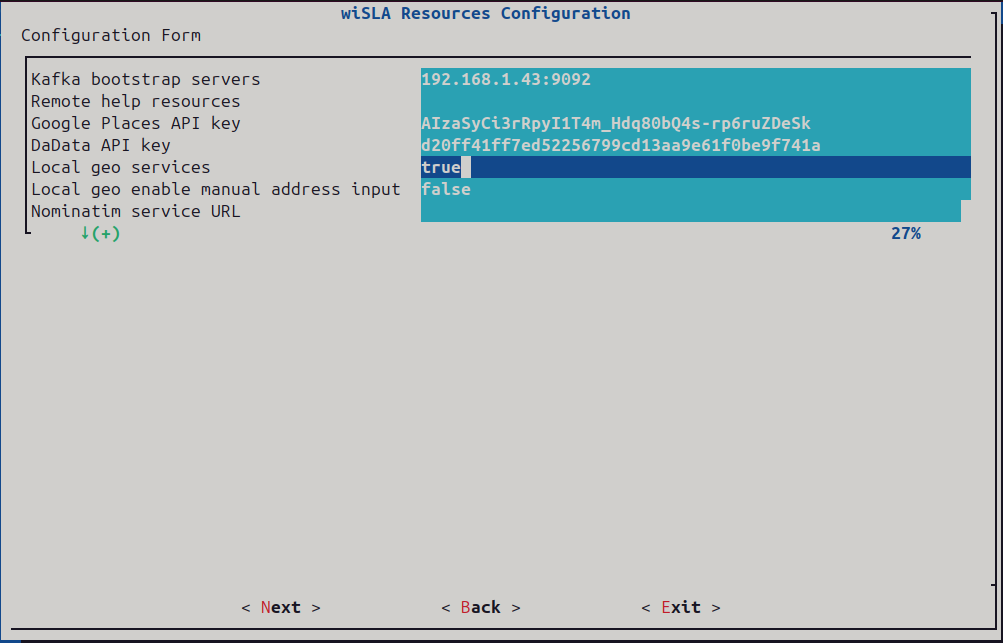This screenshot has height=643, width=1003.
Task: Click the wiSLA Resources Configuration title
Action: 485,13
